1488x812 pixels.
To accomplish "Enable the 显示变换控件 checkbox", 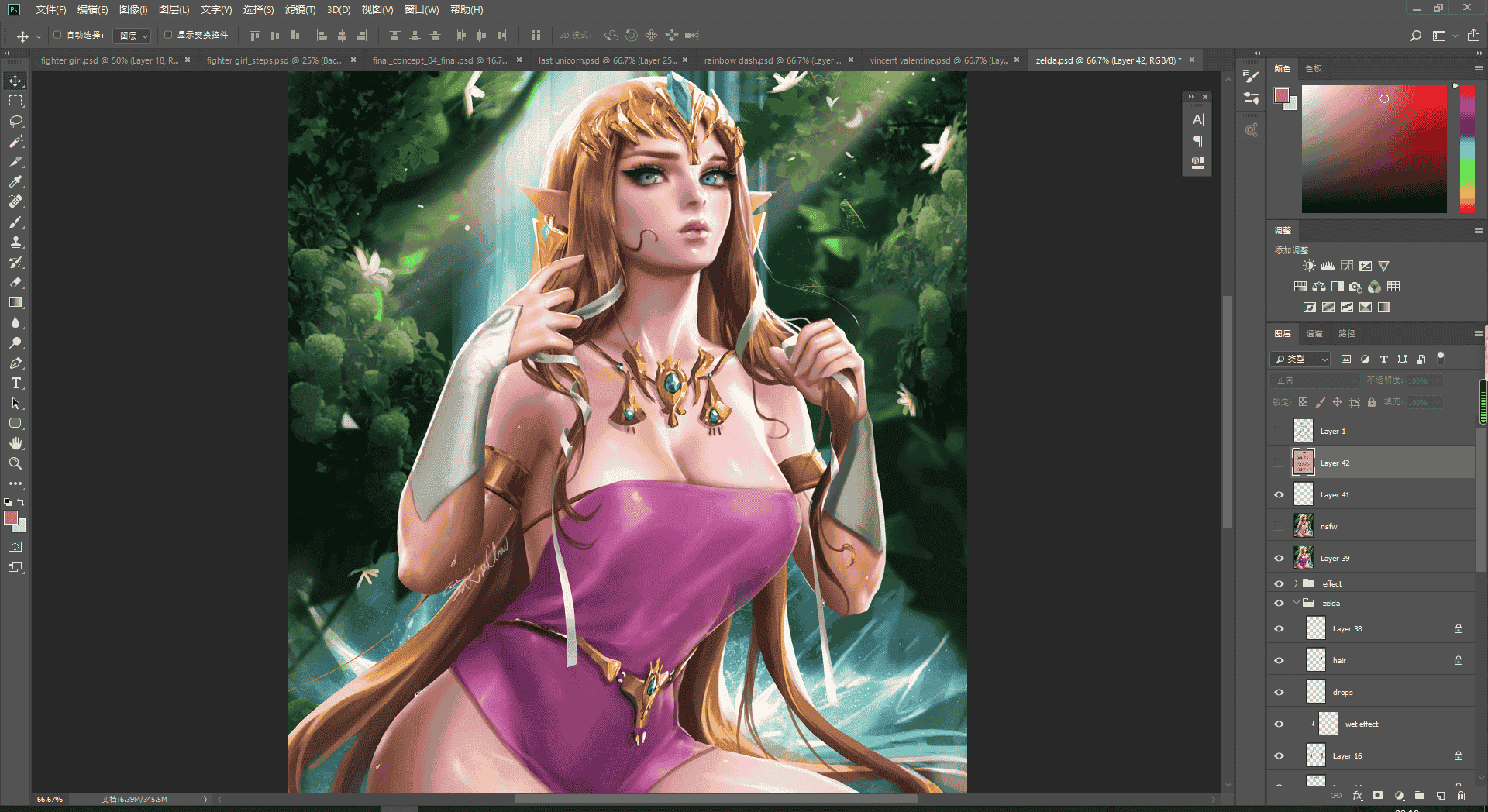I will pos(167,35).
